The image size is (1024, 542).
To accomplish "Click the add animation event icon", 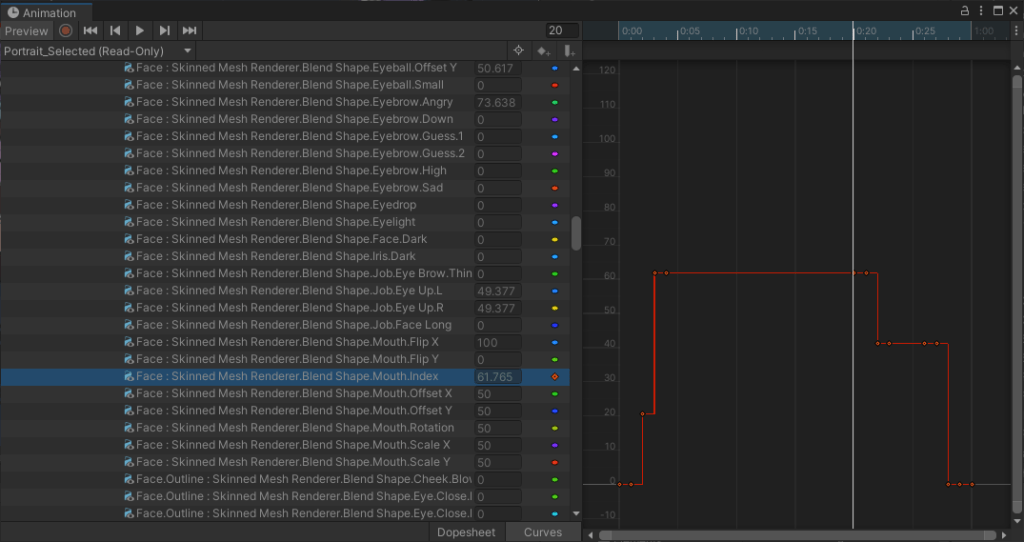I will [568, 50].
